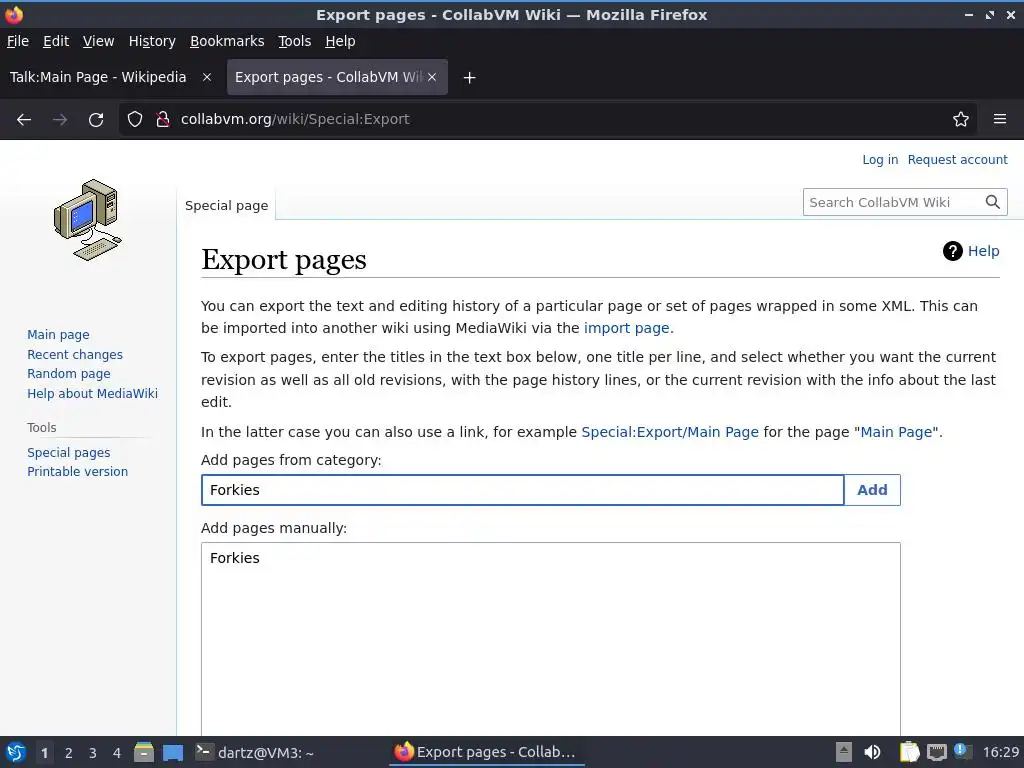The width and height of the screenshot is (1024, 768).
Task: Open the Tools menu
Action: (295, 41)
